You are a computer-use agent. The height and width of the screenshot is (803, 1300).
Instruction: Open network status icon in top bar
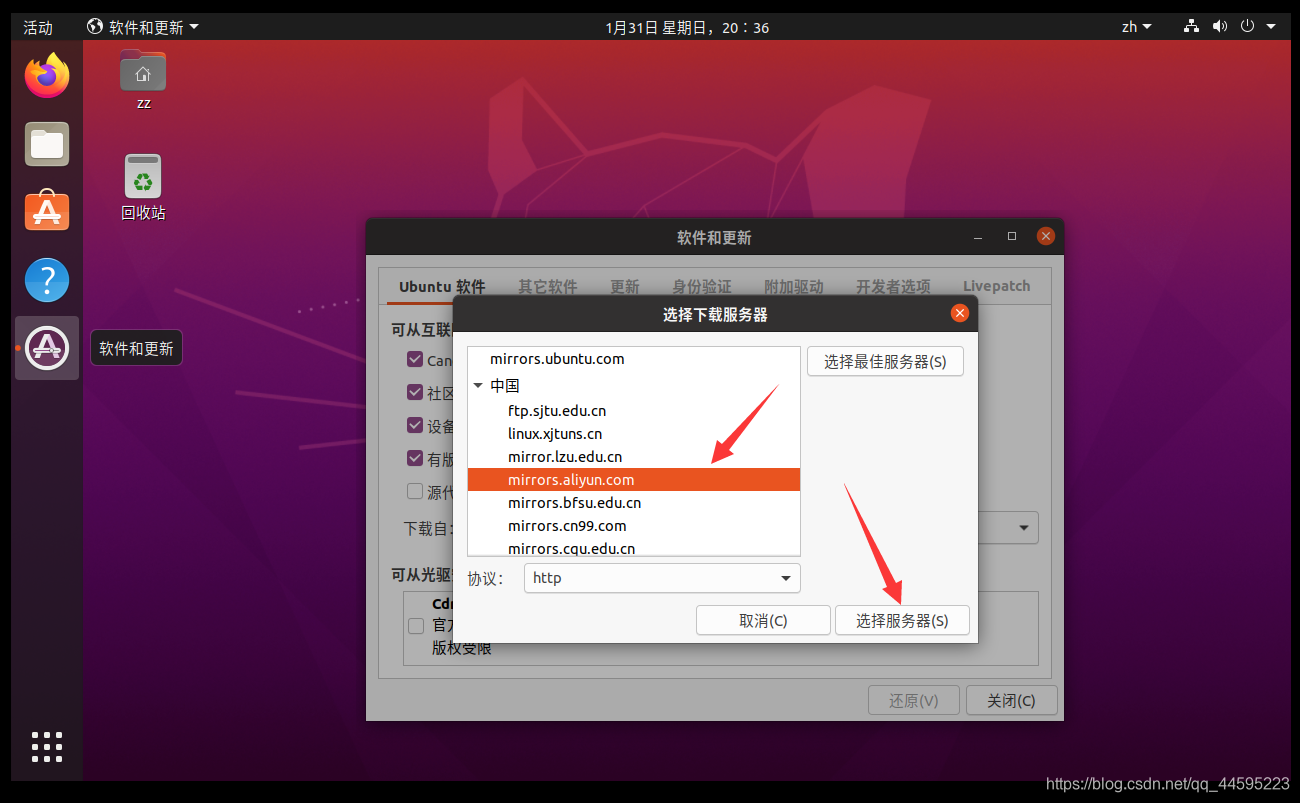pyautogui.click(x=1191, y=27)
